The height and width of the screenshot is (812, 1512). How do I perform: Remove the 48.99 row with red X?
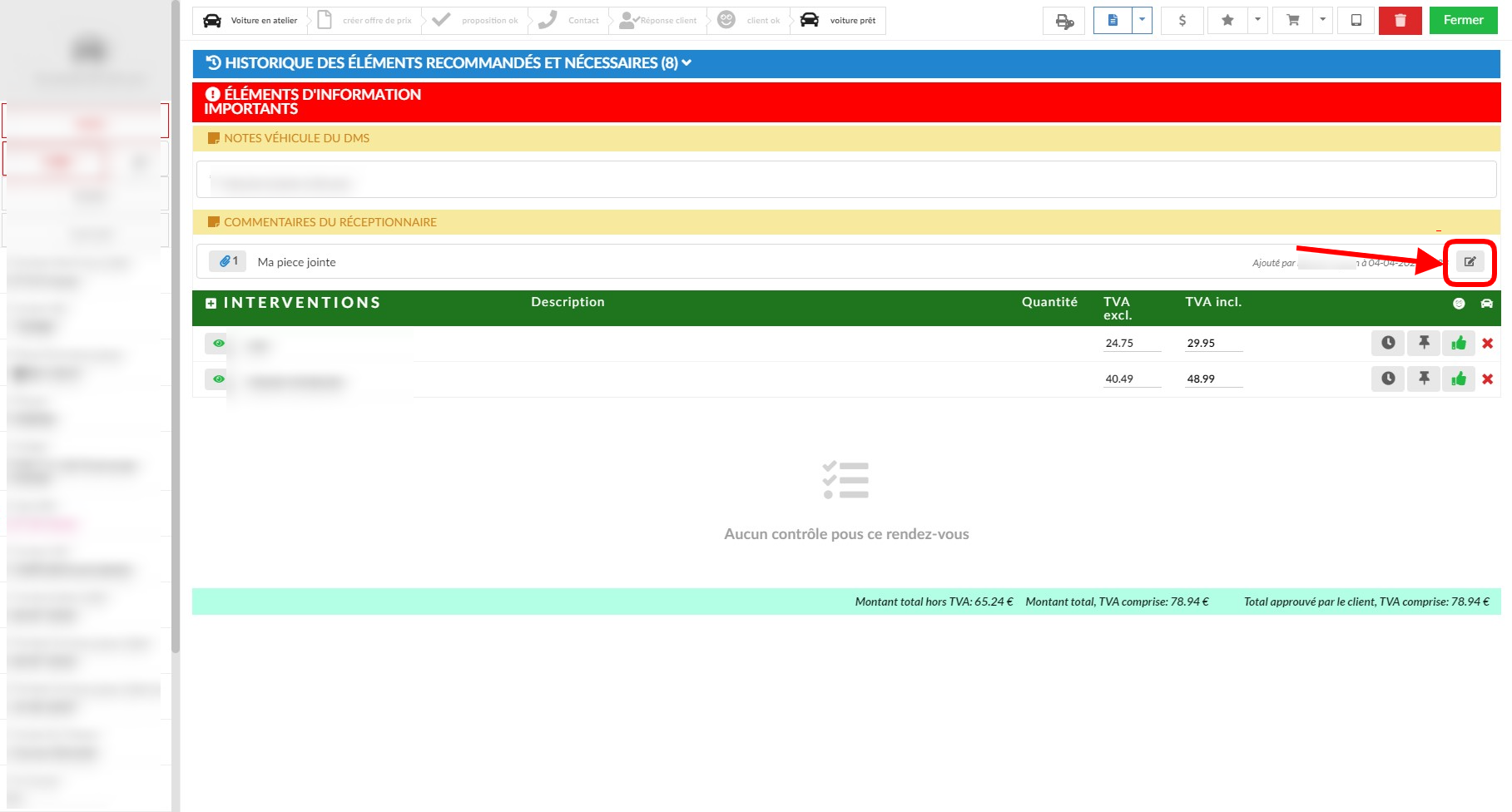coord(1488,379)
